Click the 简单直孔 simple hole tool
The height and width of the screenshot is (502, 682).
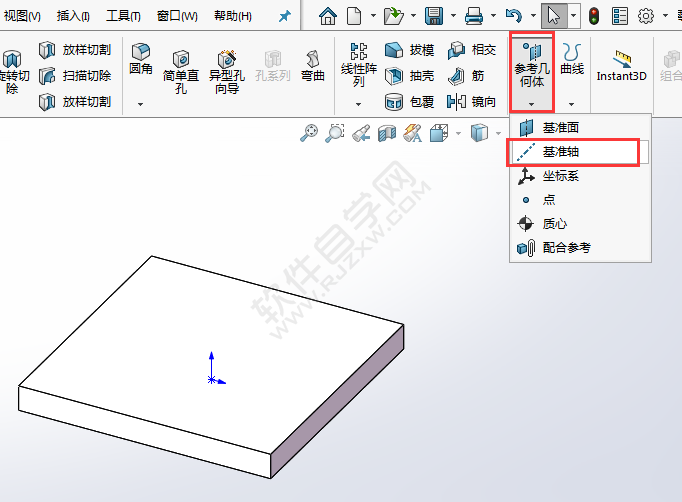point(181,72)
